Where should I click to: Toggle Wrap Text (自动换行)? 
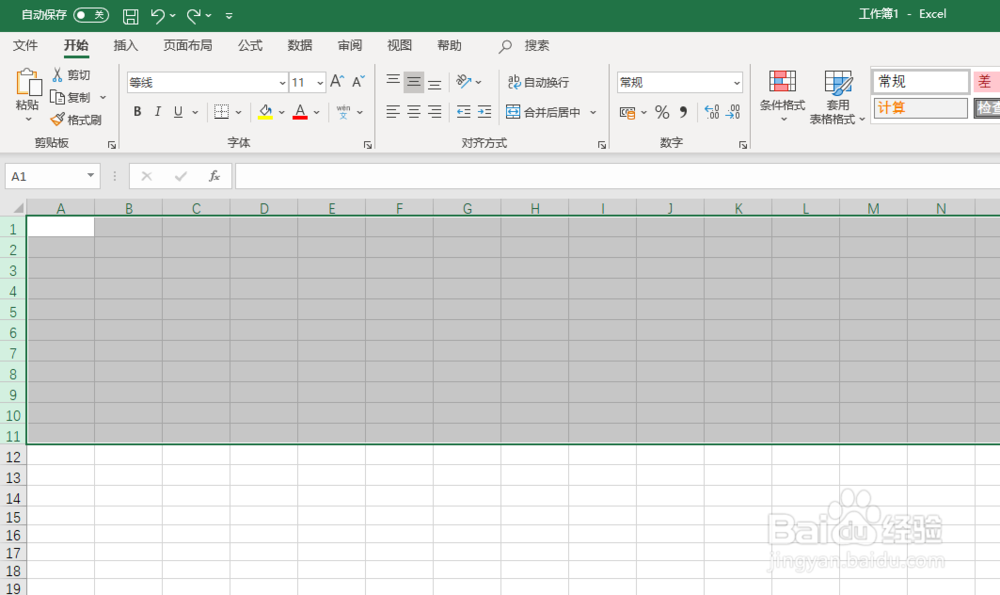coord(538,82)
